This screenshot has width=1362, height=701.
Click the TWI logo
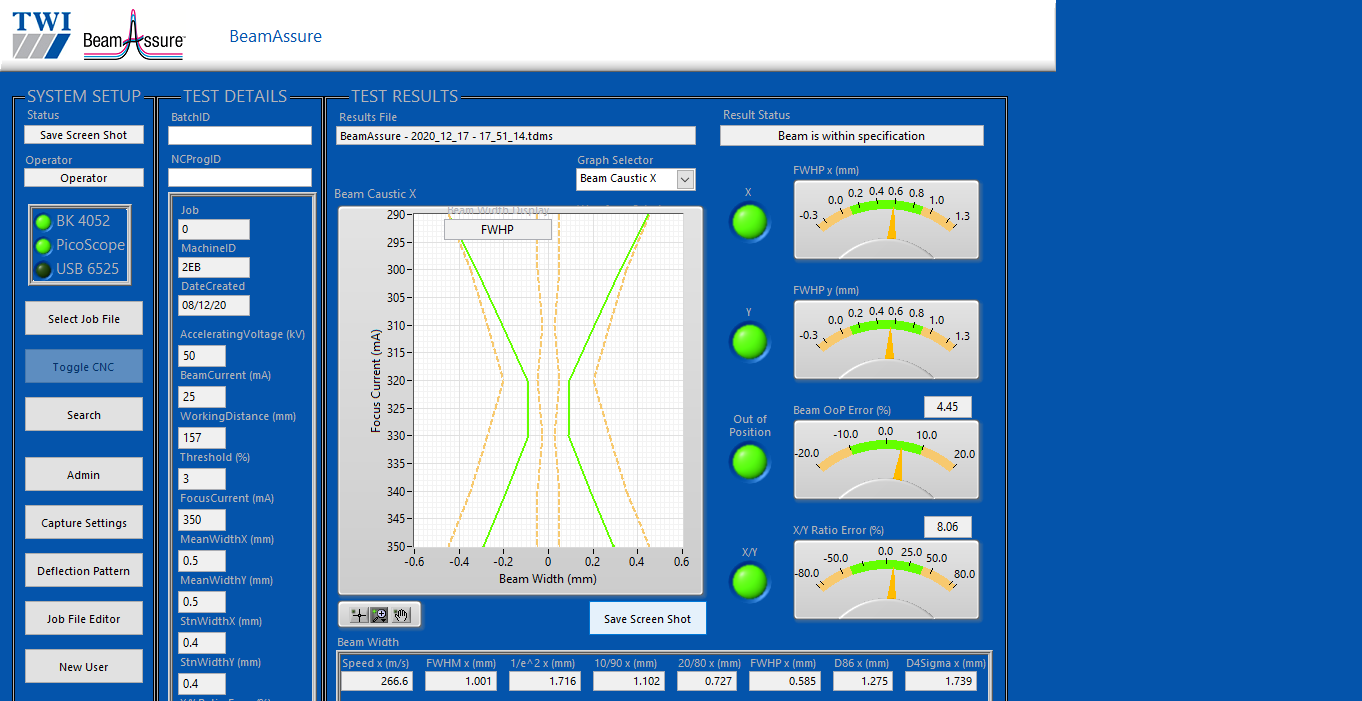coord(42,35)
